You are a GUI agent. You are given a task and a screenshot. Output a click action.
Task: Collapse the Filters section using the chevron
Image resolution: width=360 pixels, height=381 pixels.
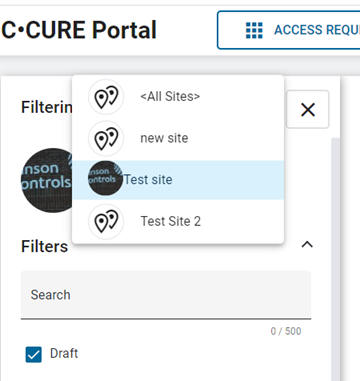[307, 245]
